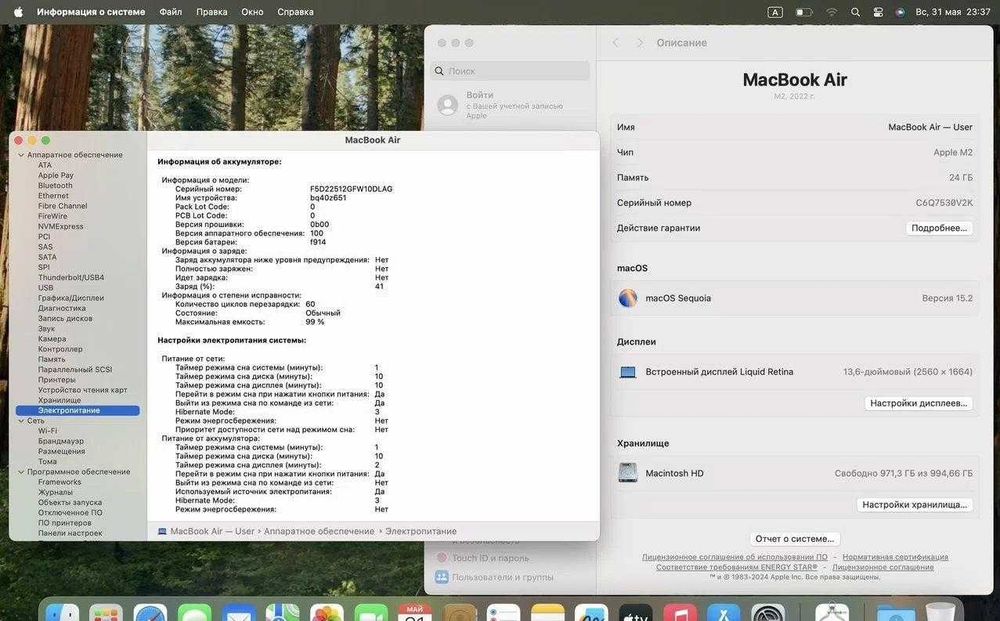Open Настройки дисплеев… button

click(x=918, y=403)
